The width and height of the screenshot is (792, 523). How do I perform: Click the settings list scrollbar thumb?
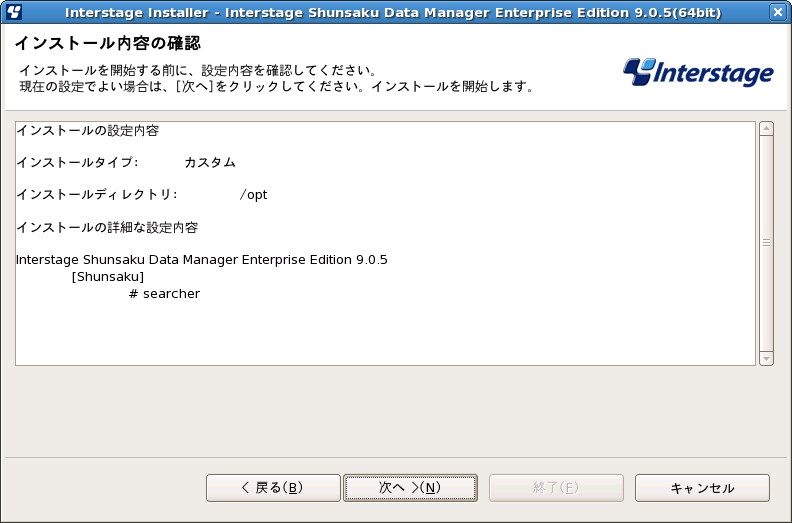click(x=767, y=243)
